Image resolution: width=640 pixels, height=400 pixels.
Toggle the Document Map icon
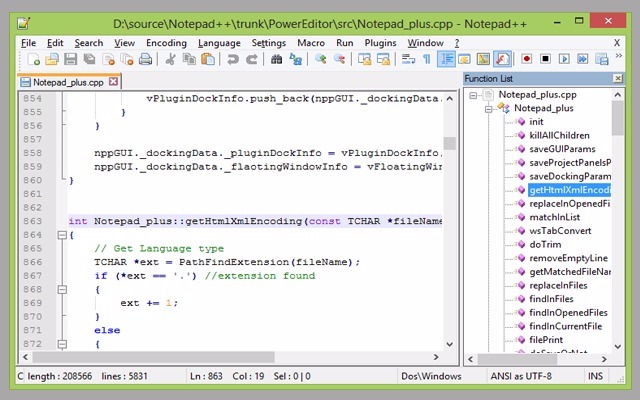(x=483, y=59)
